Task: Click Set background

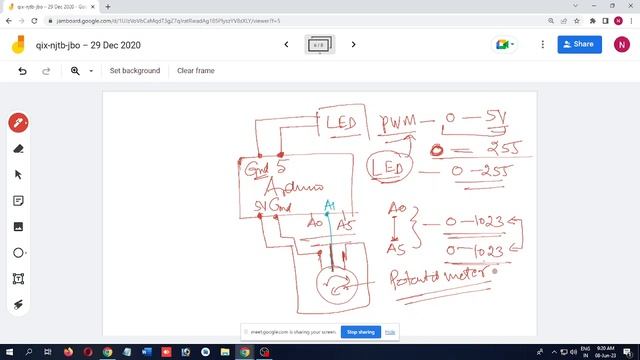Action: 135,71
